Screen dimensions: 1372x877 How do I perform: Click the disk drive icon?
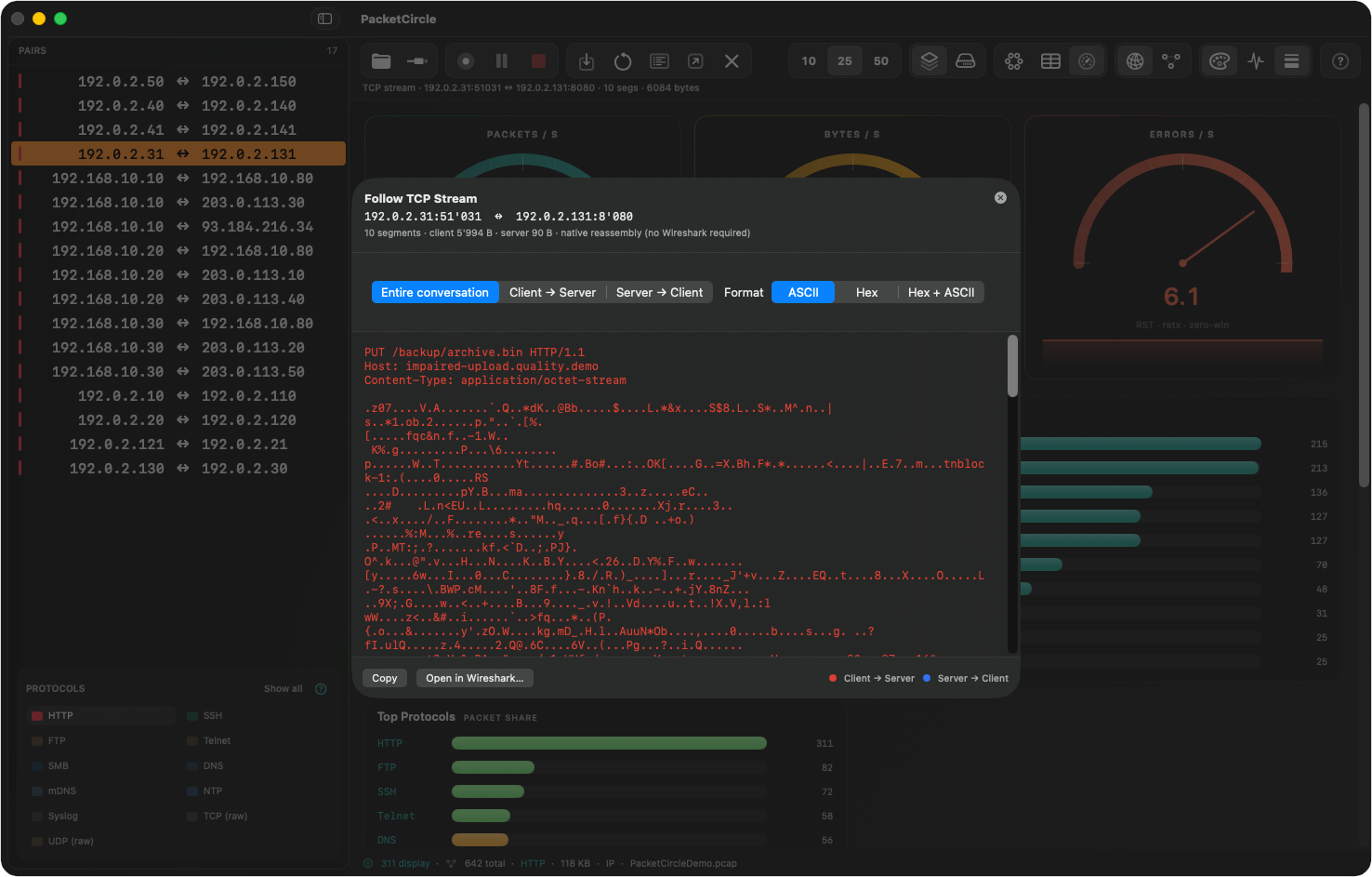[x=966, y=61]
